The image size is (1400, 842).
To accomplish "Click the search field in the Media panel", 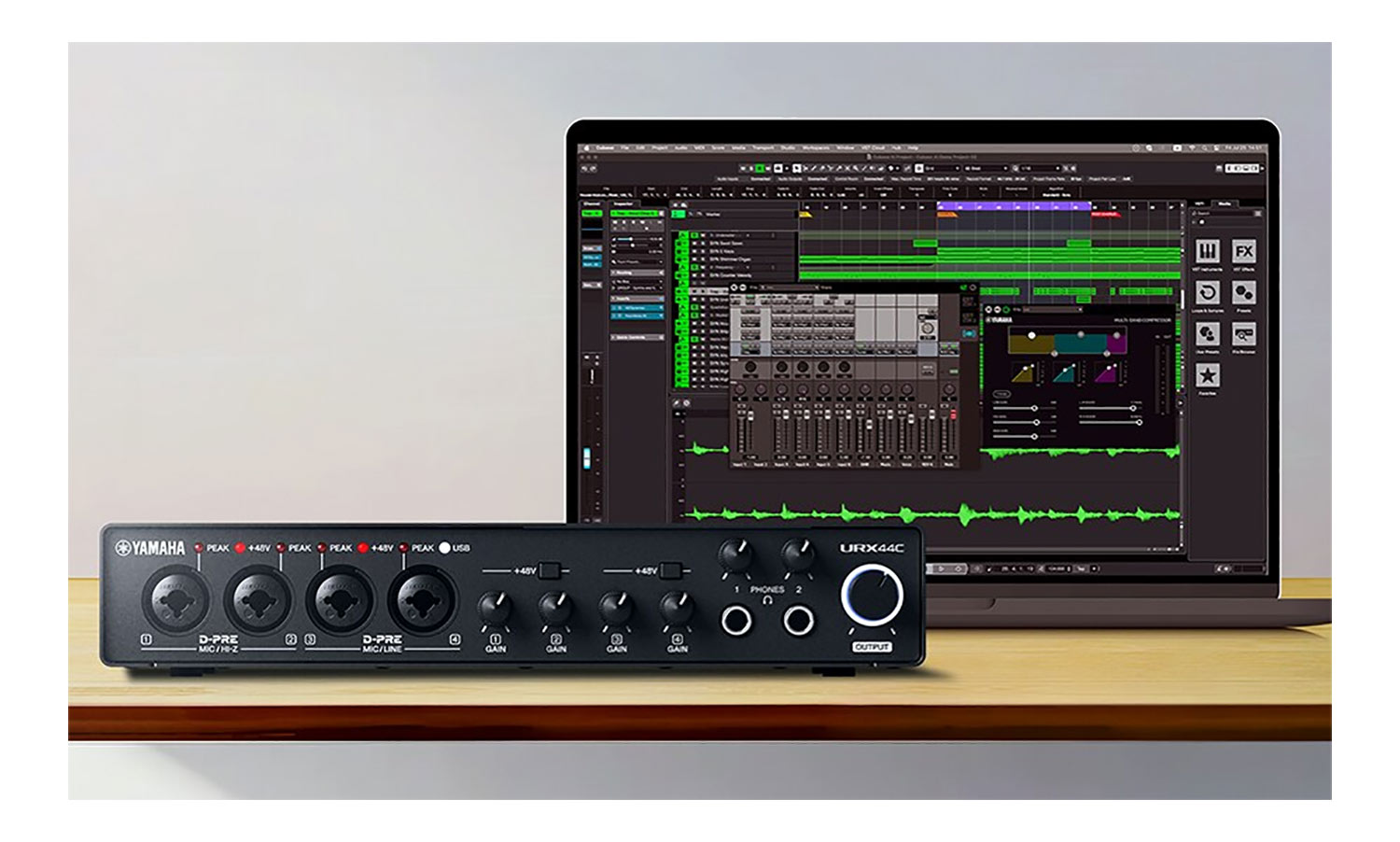I will coord(1224,213).
